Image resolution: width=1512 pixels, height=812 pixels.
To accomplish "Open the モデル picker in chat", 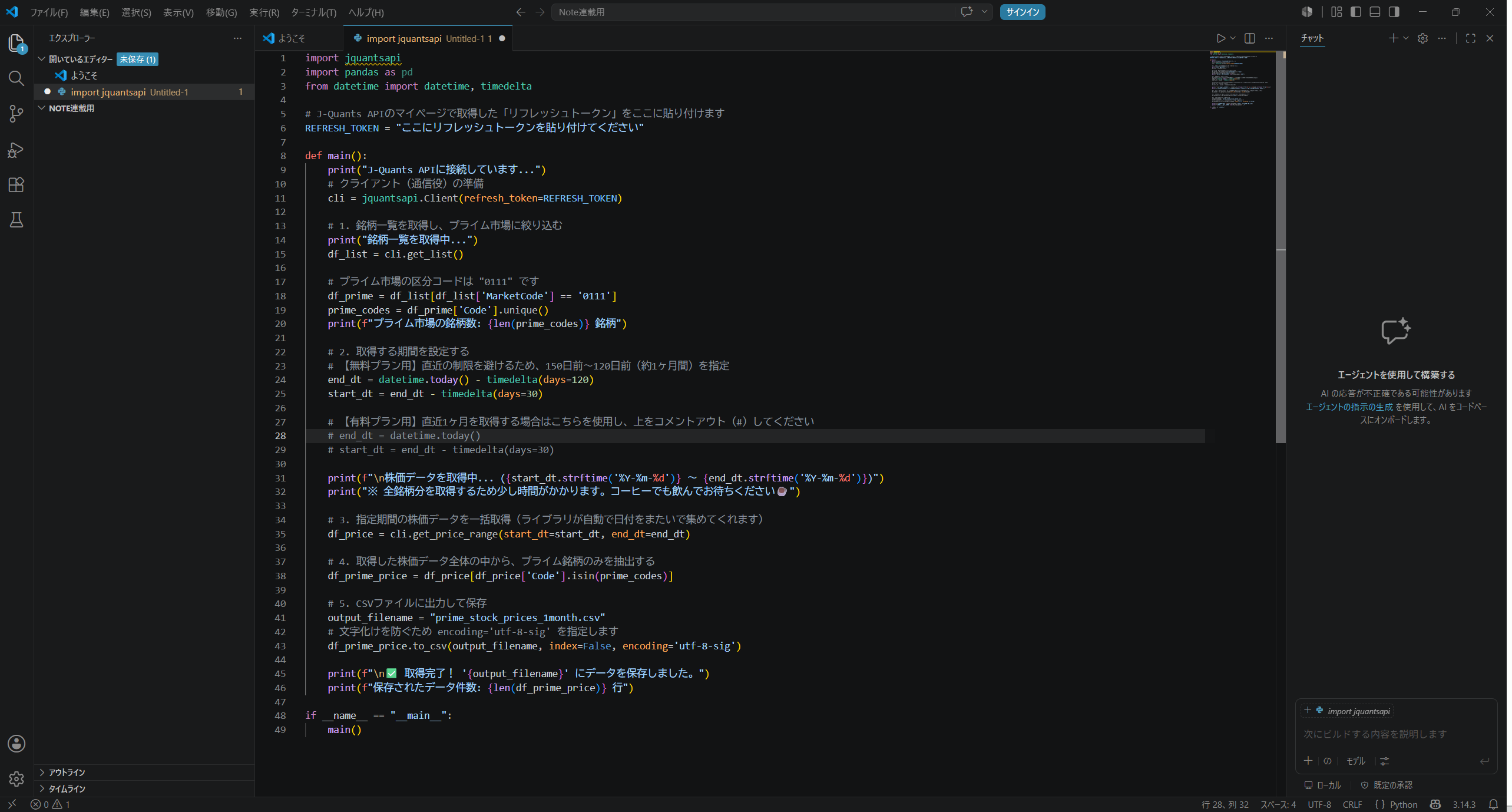I will coord(1355,761).
